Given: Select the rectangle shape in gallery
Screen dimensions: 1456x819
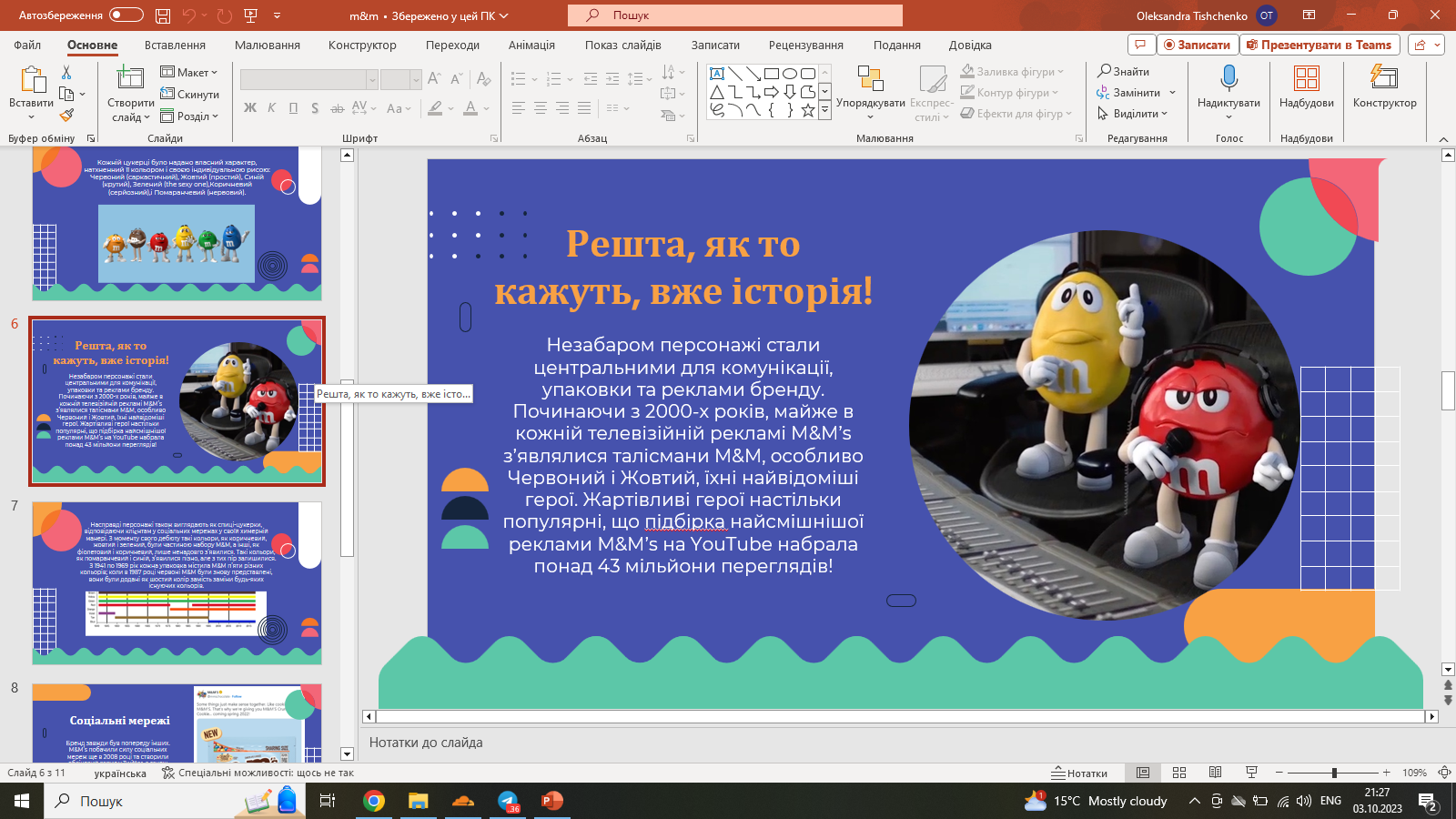Looking at the screenshot, I should coord(772,74).
